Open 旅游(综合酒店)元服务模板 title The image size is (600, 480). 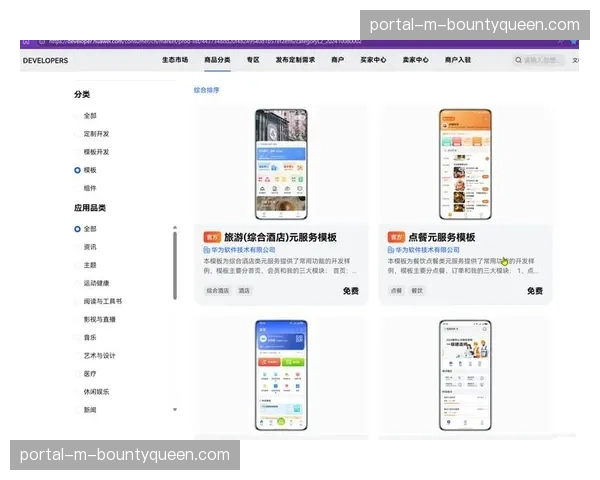point(280,237)
